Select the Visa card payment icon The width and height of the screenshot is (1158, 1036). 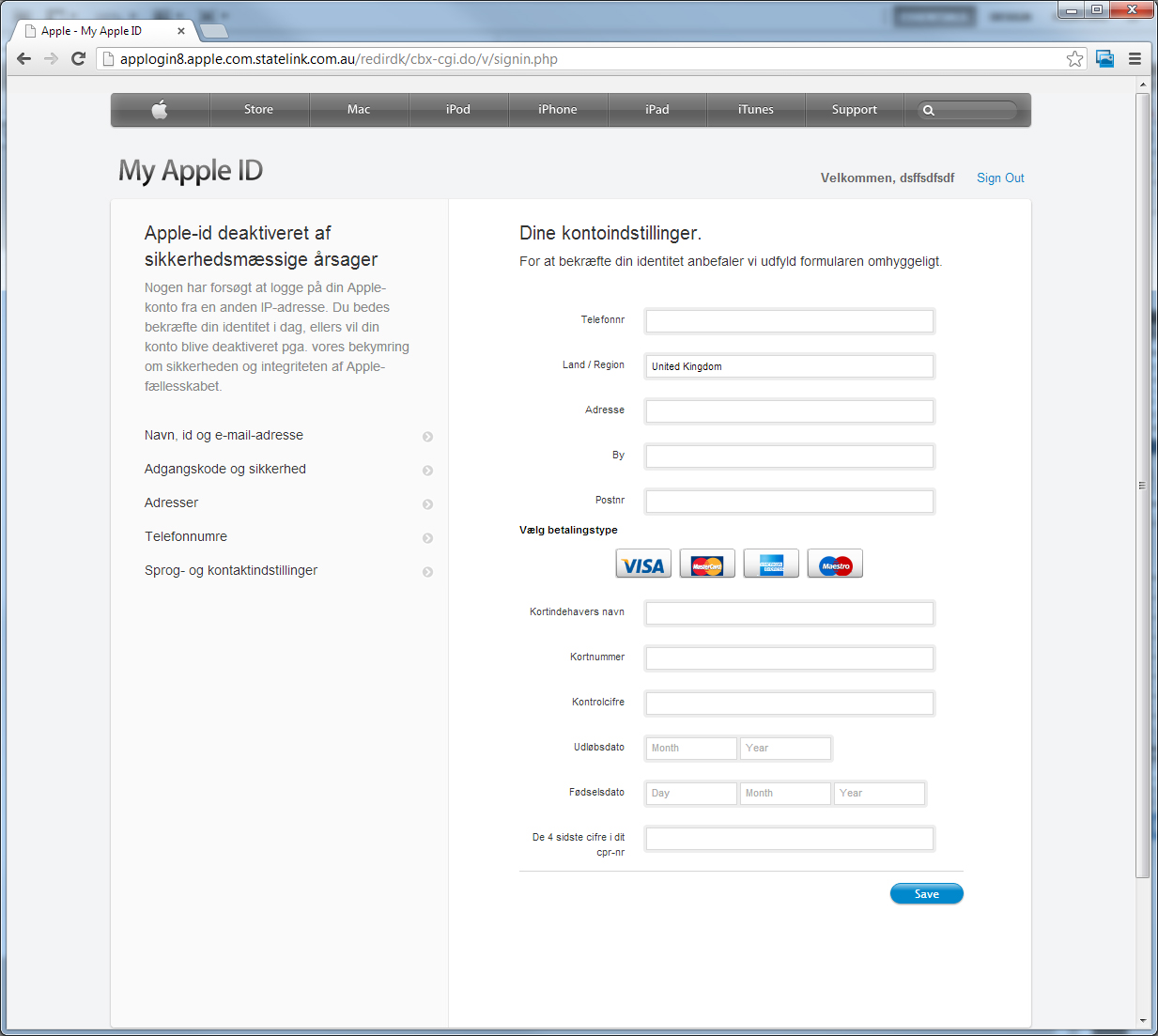point(643,564)
